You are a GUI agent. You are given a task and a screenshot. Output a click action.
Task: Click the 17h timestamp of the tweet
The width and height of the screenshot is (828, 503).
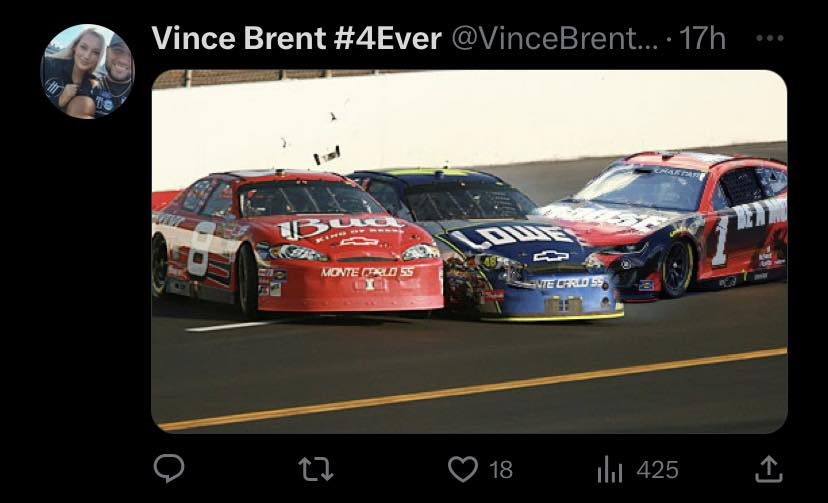[x=702, y=38]
